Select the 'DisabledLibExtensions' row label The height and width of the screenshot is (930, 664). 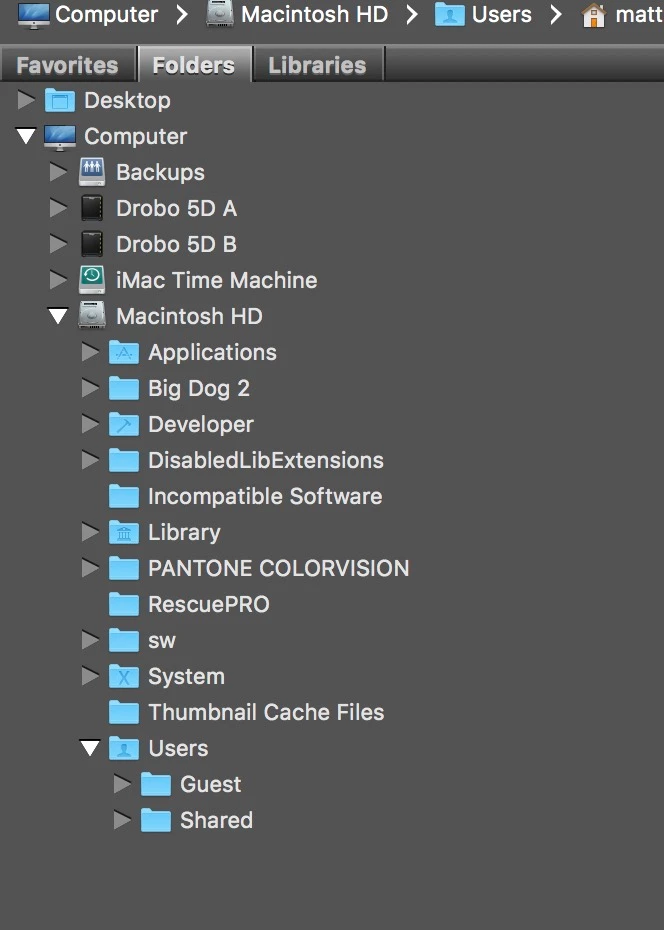(x=266, y=461)
